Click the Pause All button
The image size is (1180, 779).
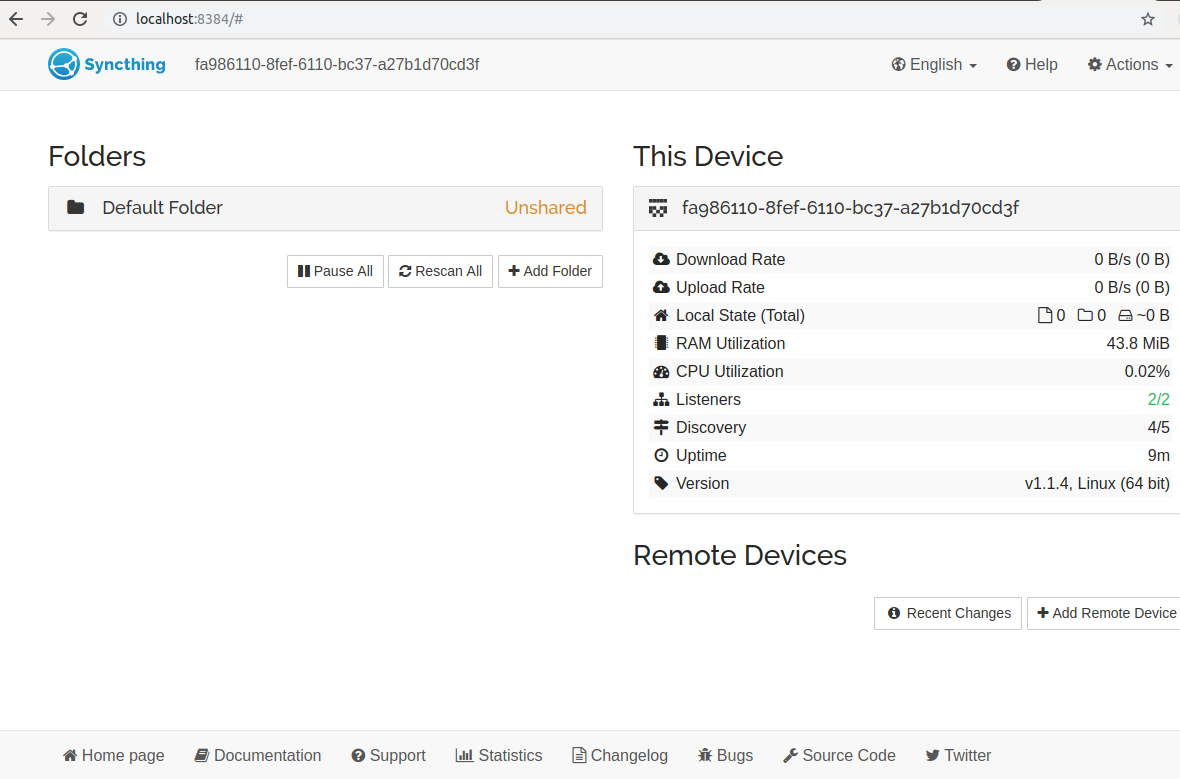(x=335, y=271)
